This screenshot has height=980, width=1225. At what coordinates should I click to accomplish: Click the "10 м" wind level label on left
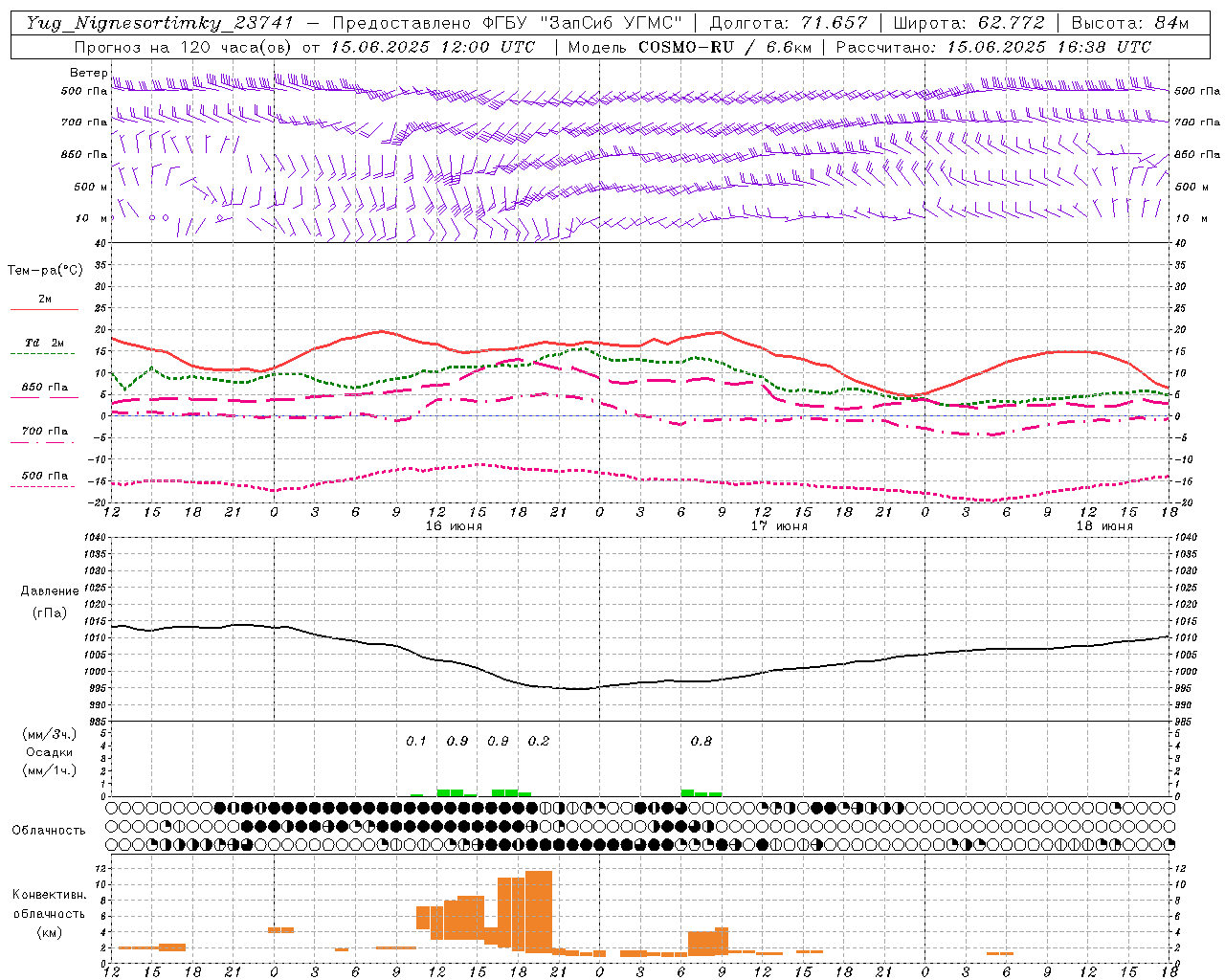pyautogui.click(x=92, y=218)
